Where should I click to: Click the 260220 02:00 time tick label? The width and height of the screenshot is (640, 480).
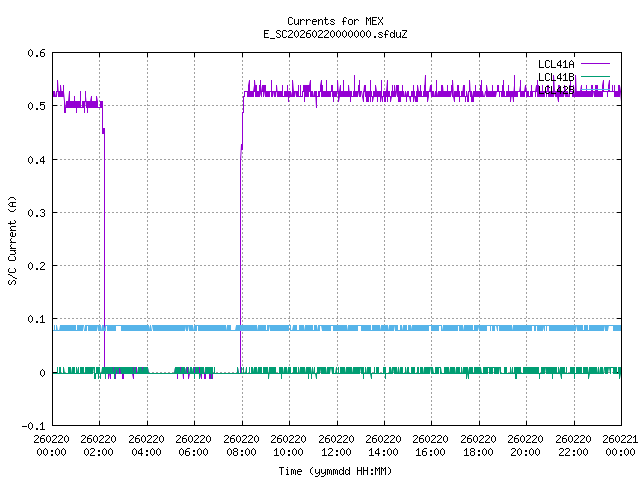pos(99,444)
